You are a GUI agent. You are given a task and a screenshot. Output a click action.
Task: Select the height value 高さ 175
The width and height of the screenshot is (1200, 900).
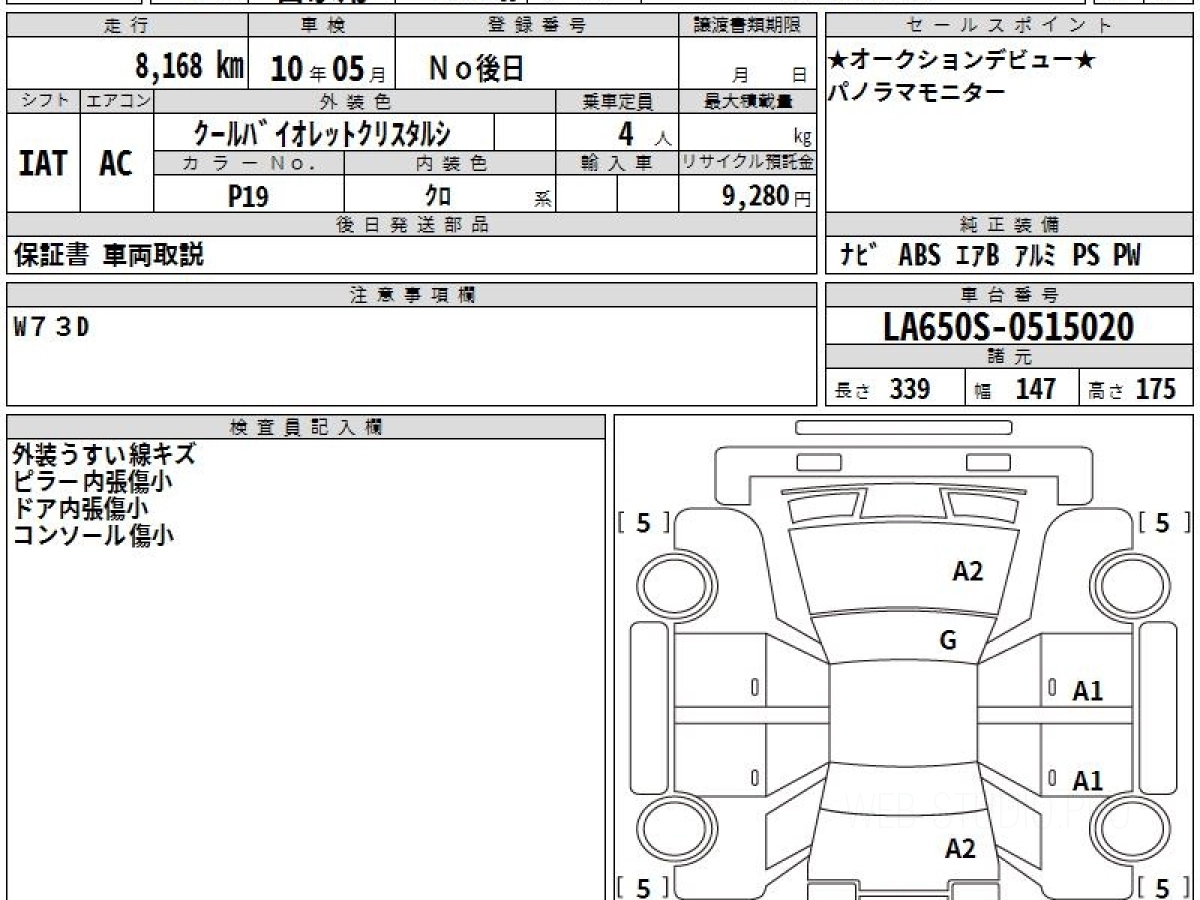point(1130,389)
